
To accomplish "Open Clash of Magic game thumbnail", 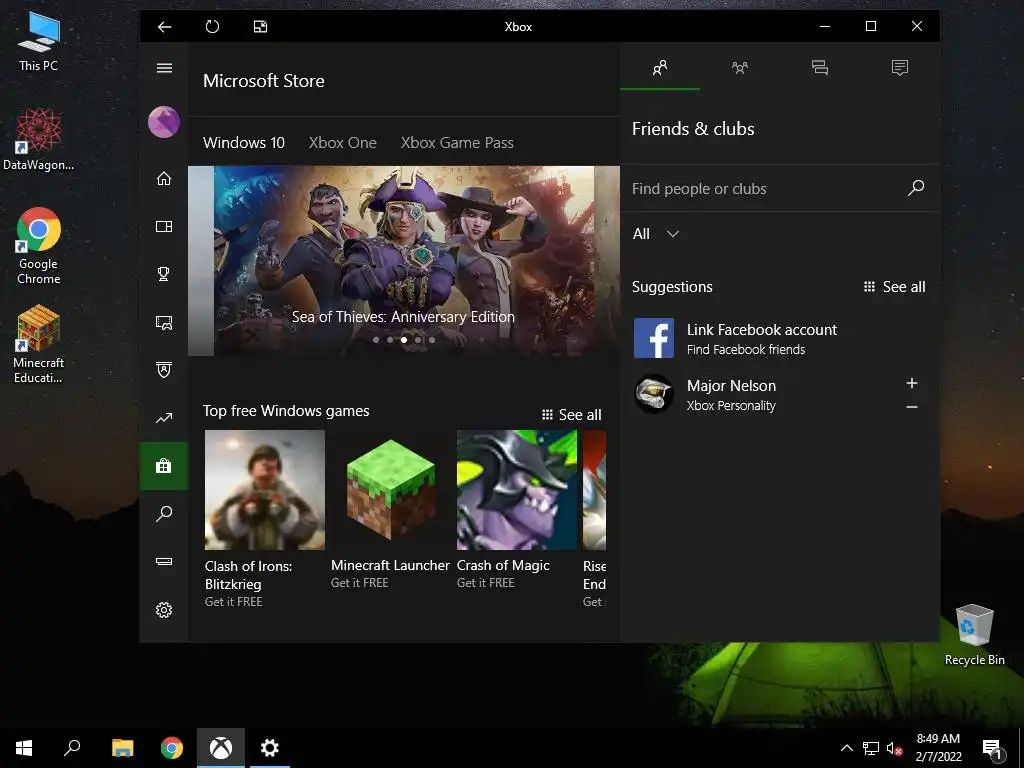I will (517, 490).
